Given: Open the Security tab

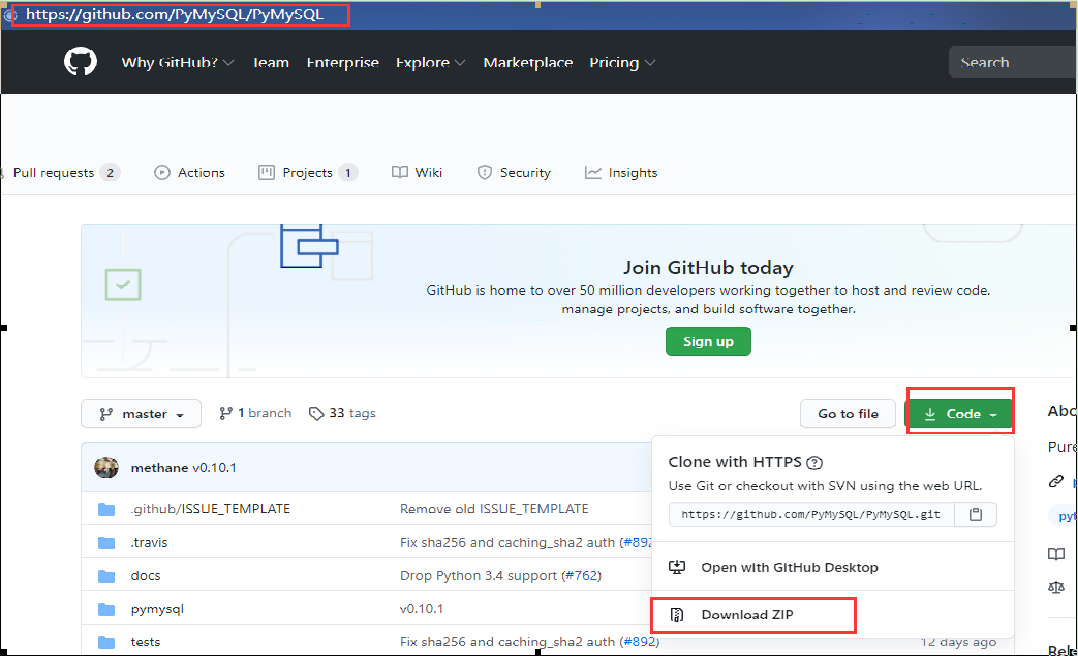Looking at the screenshot, I should point(514,173).
